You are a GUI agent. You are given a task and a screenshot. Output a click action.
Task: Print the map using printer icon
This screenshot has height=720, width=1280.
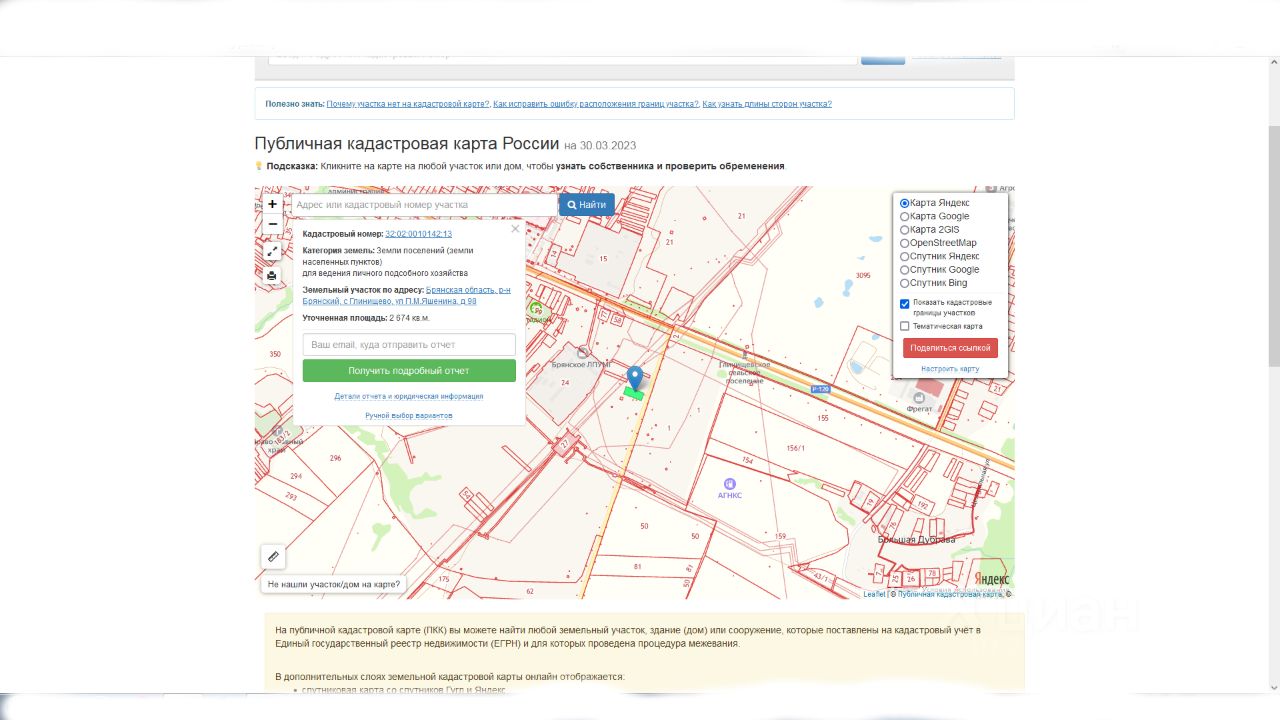[272, 276]
